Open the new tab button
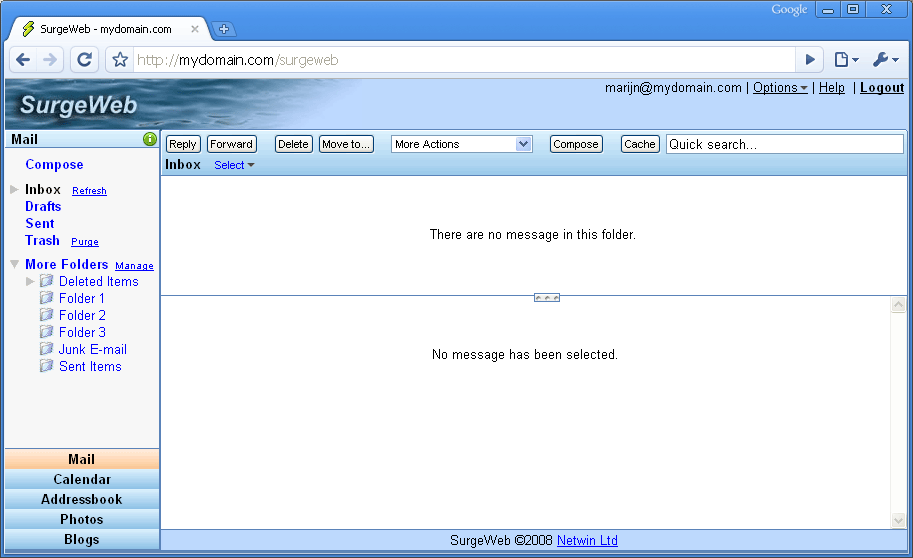Image resolution: width=913 pixels, height=558 pixels. coord(224,29)
